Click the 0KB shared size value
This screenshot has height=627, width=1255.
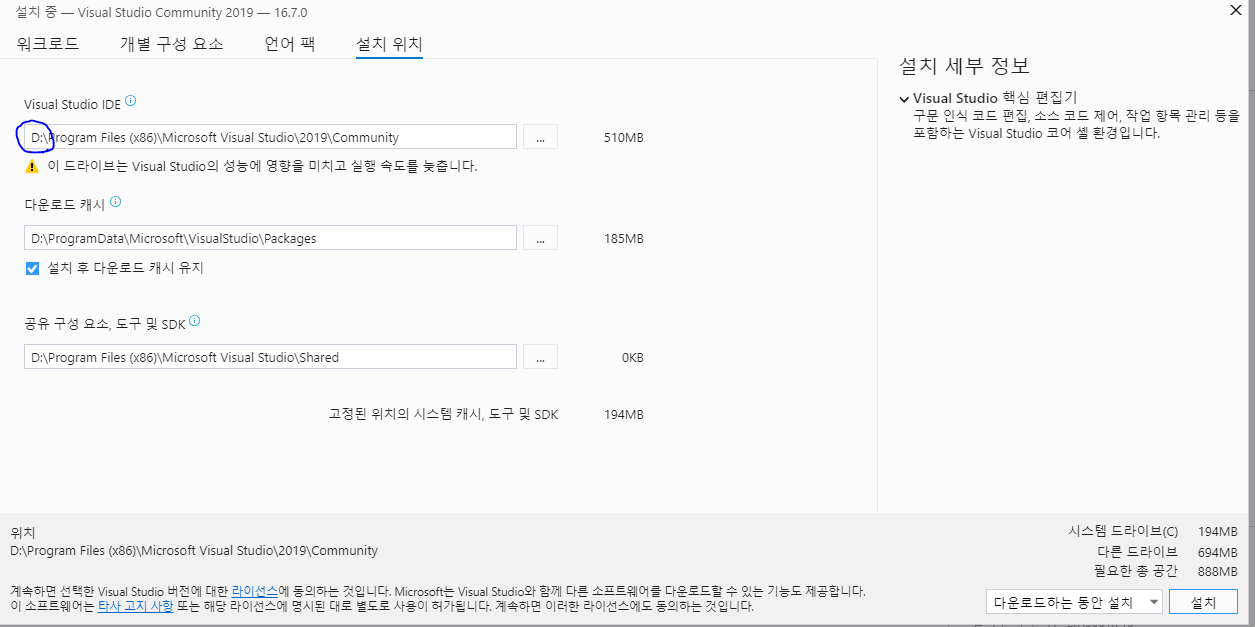click(x=632, y=358)
